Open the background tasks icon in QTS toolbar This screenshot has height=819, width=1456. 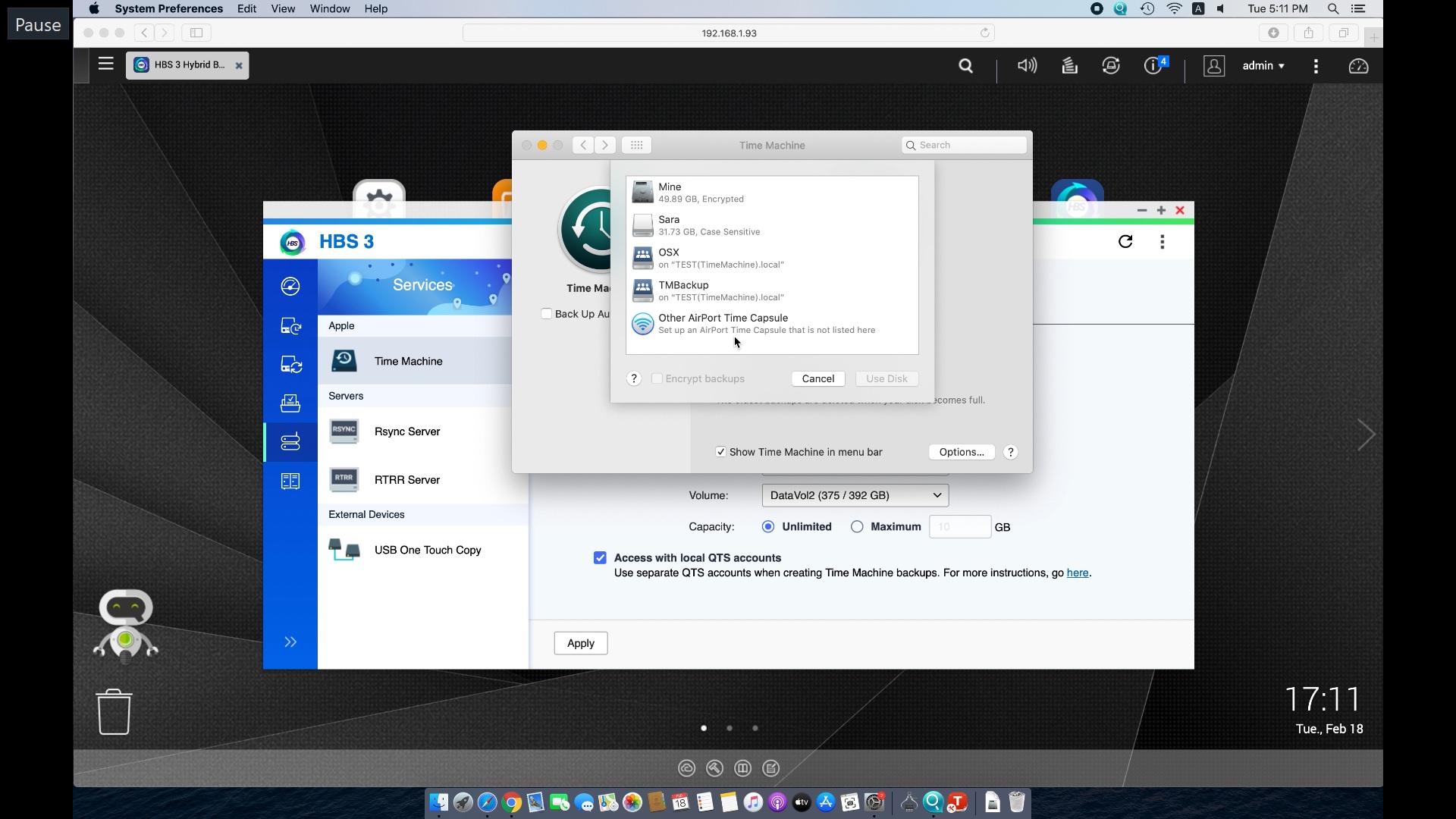1069,66
